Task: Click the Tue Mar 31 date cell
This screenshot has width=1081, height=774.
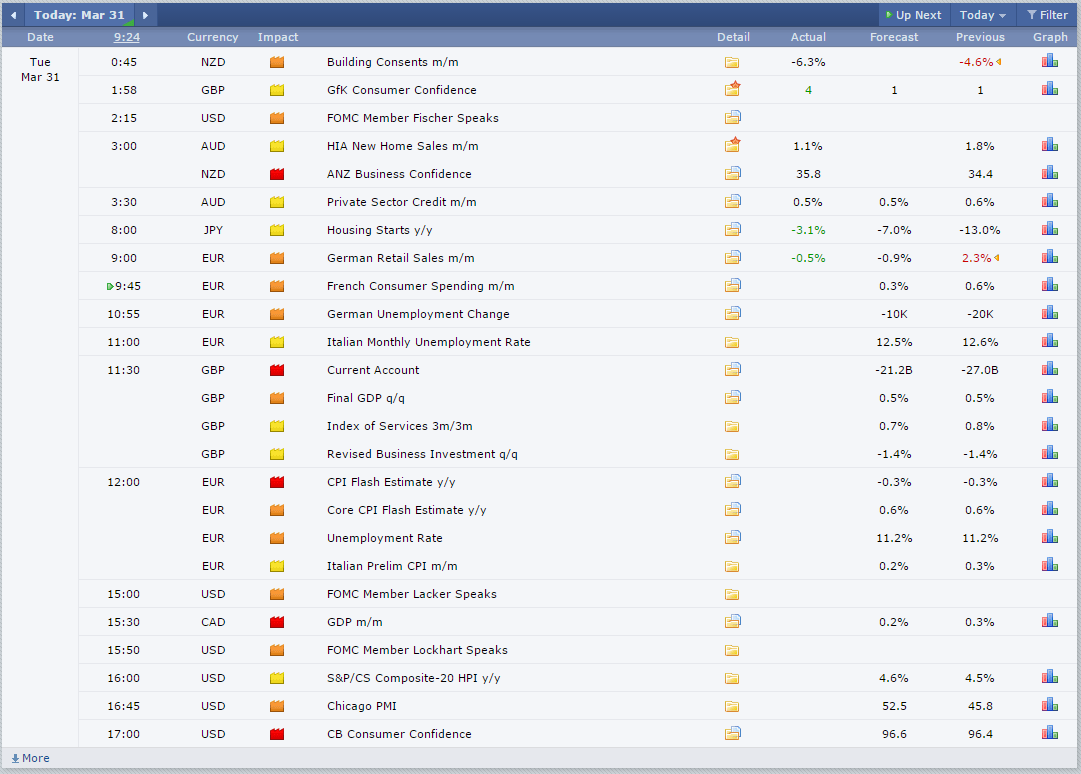Action: (x=40, y=70)
